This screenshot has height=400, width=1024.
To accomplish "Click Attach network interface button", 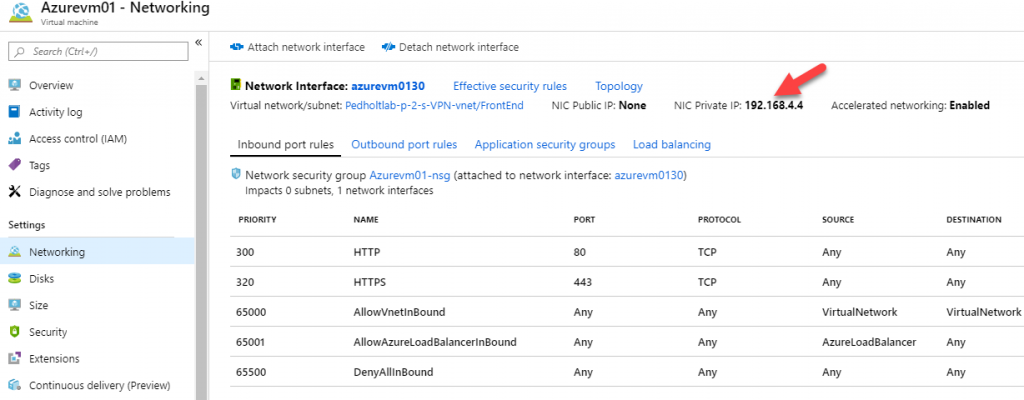I will point(298,47).
